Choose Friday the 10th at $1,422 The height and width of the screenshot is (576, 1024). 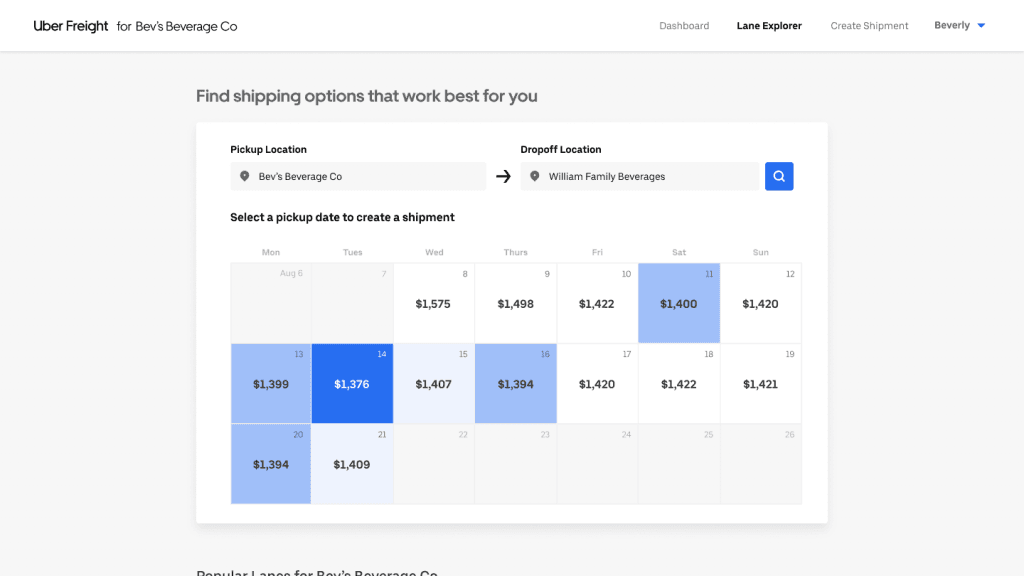coord(597,303)
